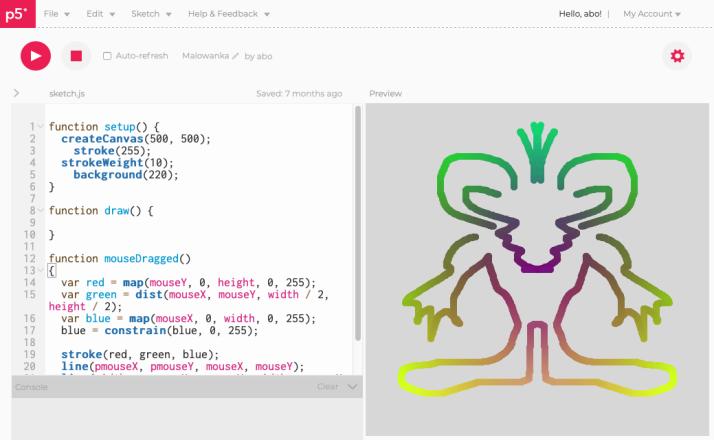Viewport: 714px width, 440px height.
Task: Open the My Account dropdown
Action: click(x=652, y=14)
